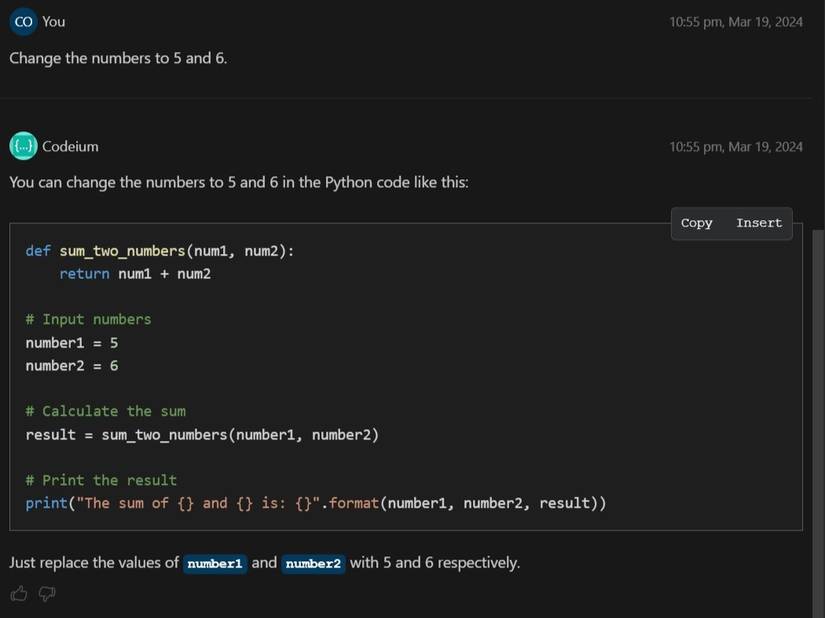Viewport: 825px width, 618px height.
Task: Place cursor on def sum_two_numbers line
Action: (160, 251)
